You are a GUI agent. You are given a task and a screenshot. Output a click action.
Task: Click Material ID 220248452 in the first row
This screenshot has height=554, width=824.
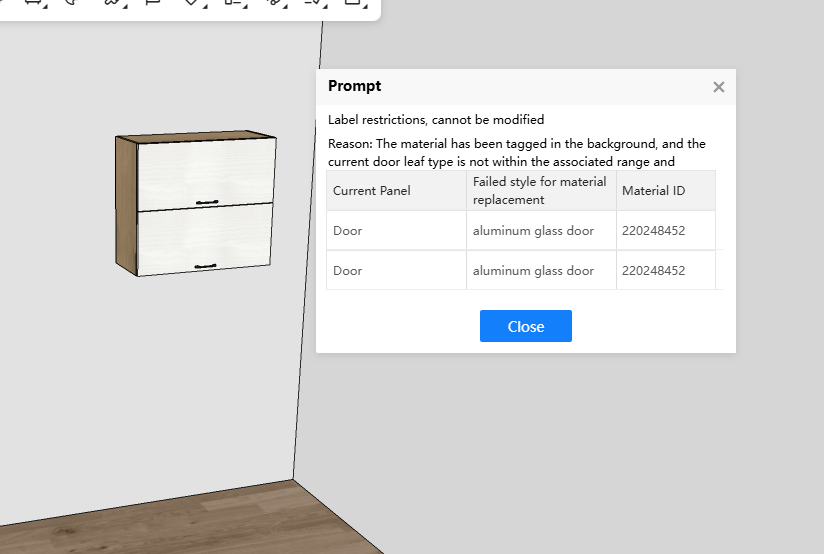[653, 231]
